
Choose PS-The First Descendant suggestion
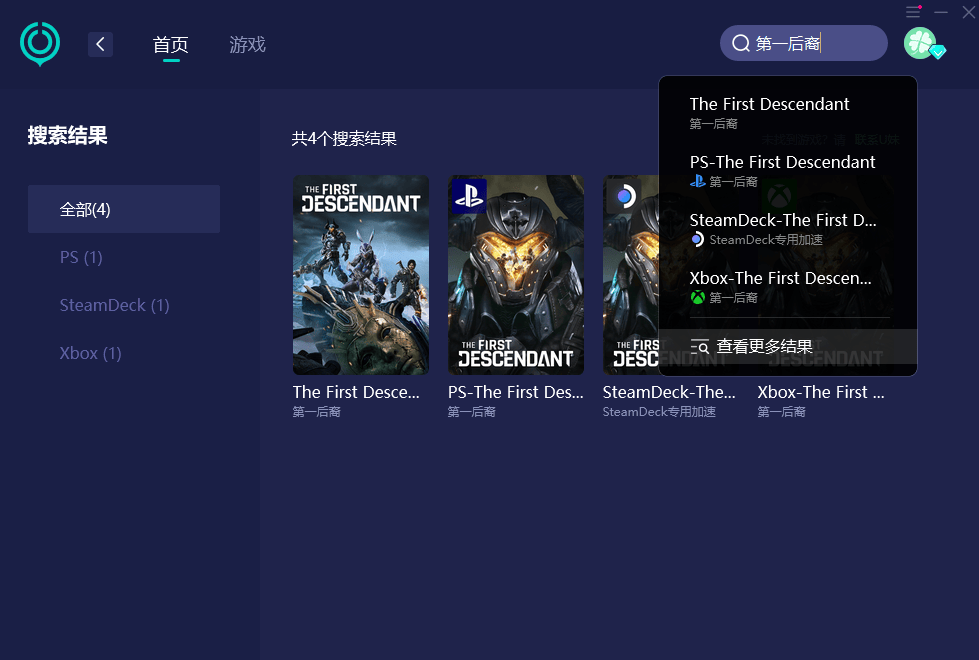click(782, 163)
